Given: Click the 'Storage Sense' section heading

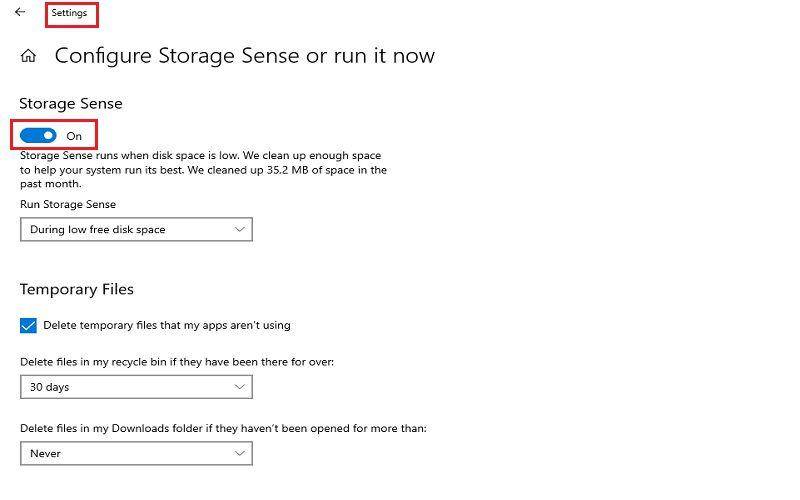Looking at the screenshot, I should (71, 104).
